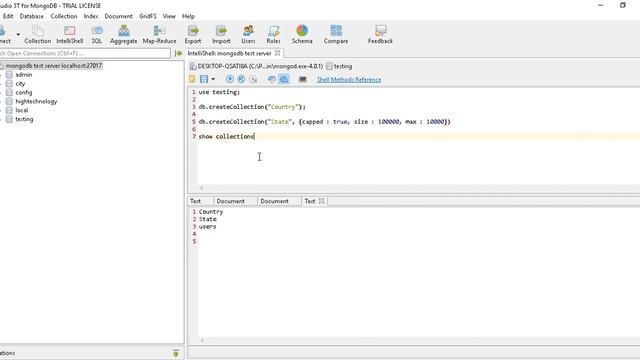Open the Roles manager
This screenshot has width=640, height=360.
(273, 34)
